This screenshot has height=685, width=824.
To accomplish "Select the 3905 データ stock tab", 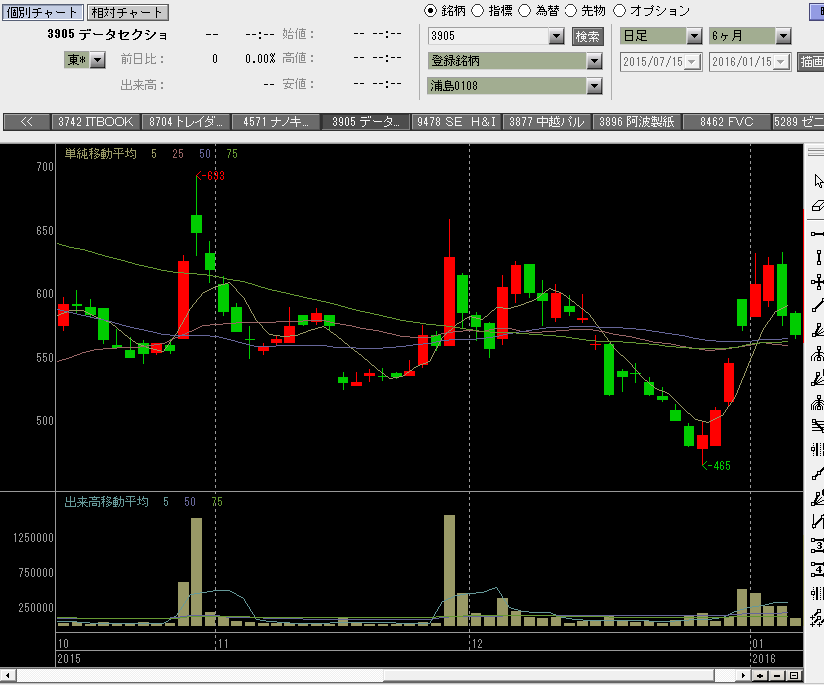I will coord(366,122).
